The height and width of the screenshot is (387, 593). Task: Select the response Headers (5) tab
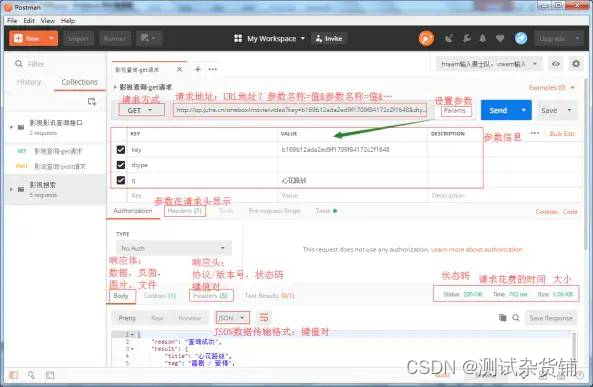[211, 296]
